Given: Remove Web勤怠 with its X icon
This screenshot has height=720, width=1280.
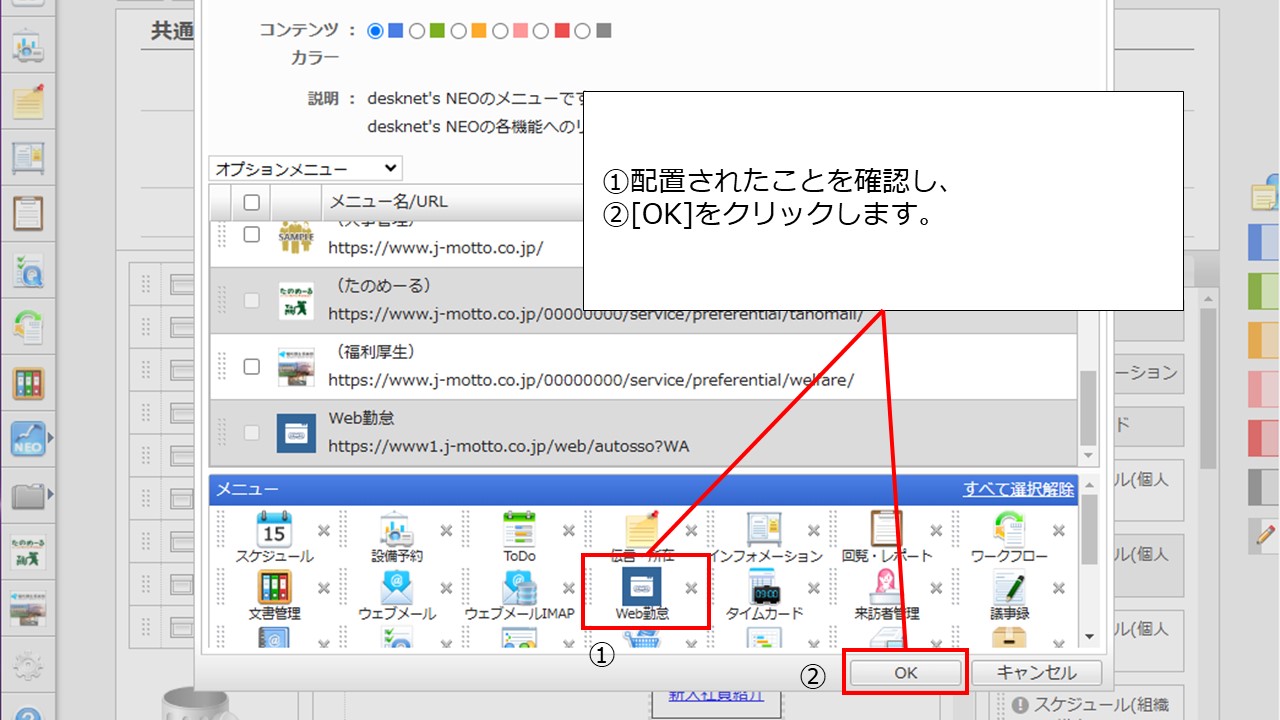Looking at the screenshot, I should [x=691, y=588].
